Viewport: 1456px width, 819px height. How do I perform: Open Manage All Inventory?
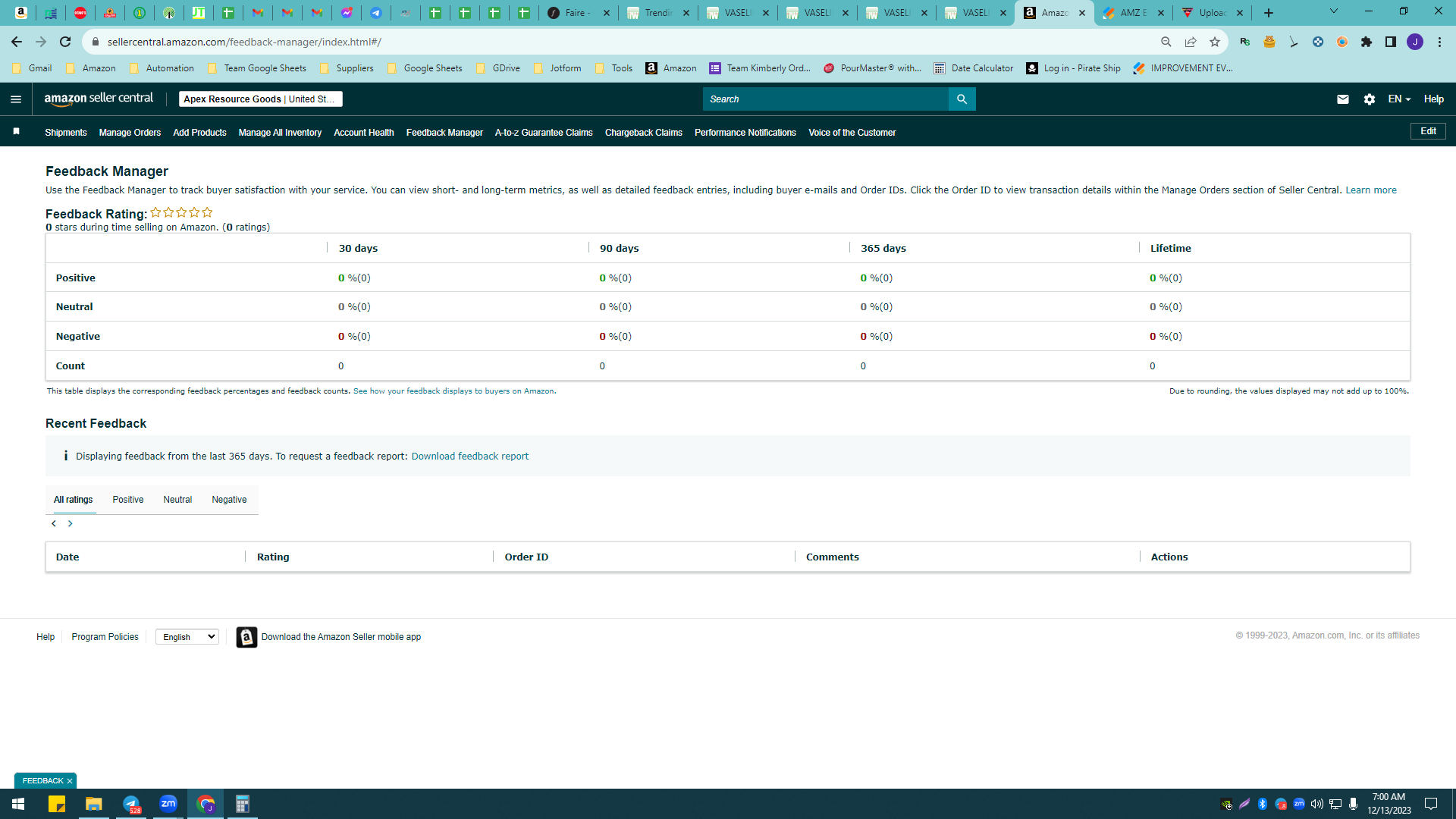(280, 133)
